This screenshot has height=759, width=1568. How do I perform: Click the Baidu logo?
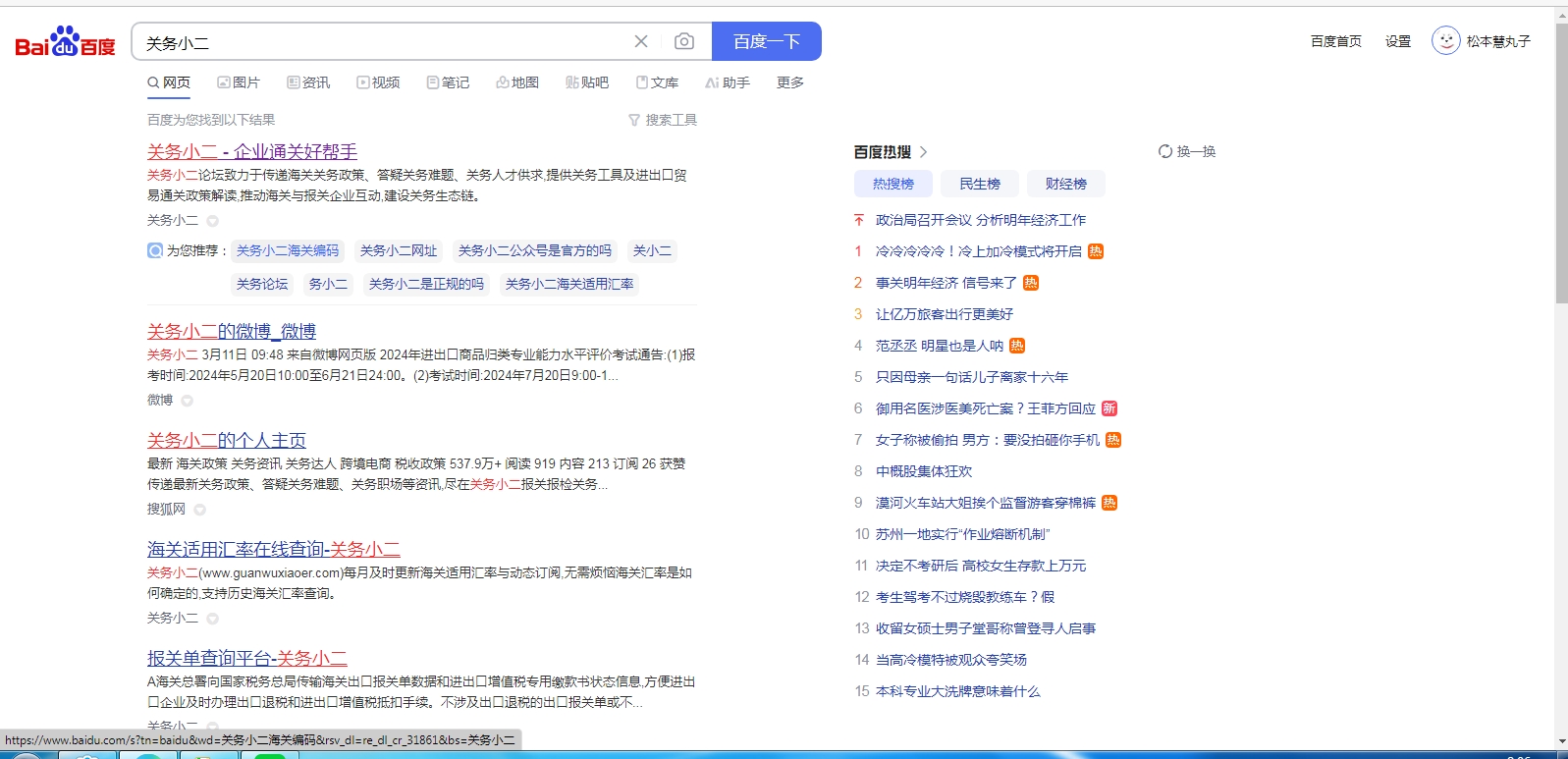[x=65, y=42]
